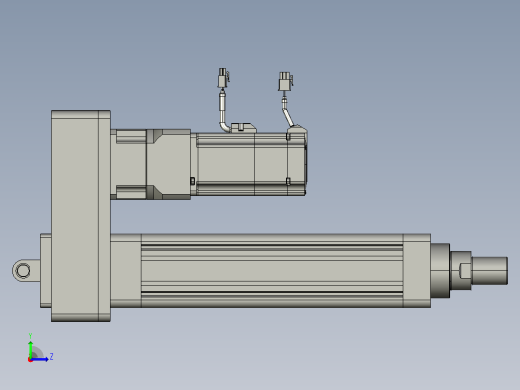The width and height of the screenshot is (520, 390).
Task: Select the right cable connector plug above the motor
Action: (285, 81)
